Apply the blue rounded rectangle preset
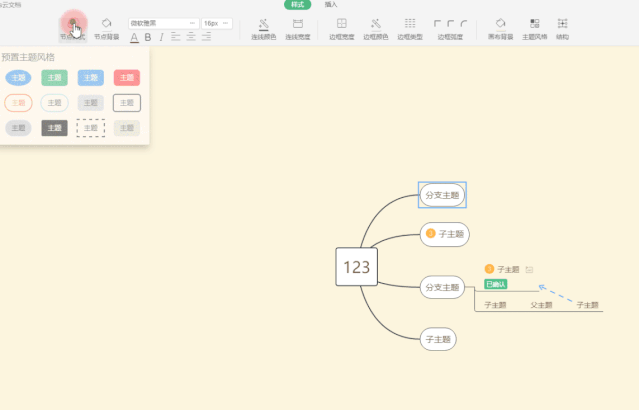This screenshot has width=639, height=410. click(x=90, y=77)
